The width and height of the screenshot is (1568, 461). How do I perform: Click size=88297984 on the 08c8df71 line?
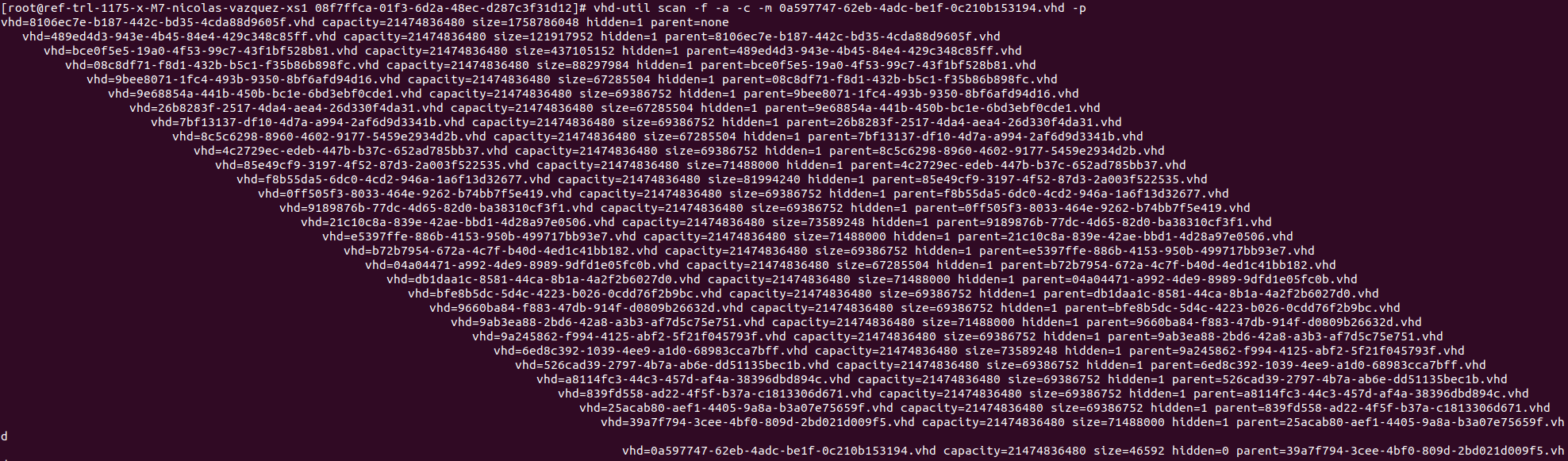(582, 65)
